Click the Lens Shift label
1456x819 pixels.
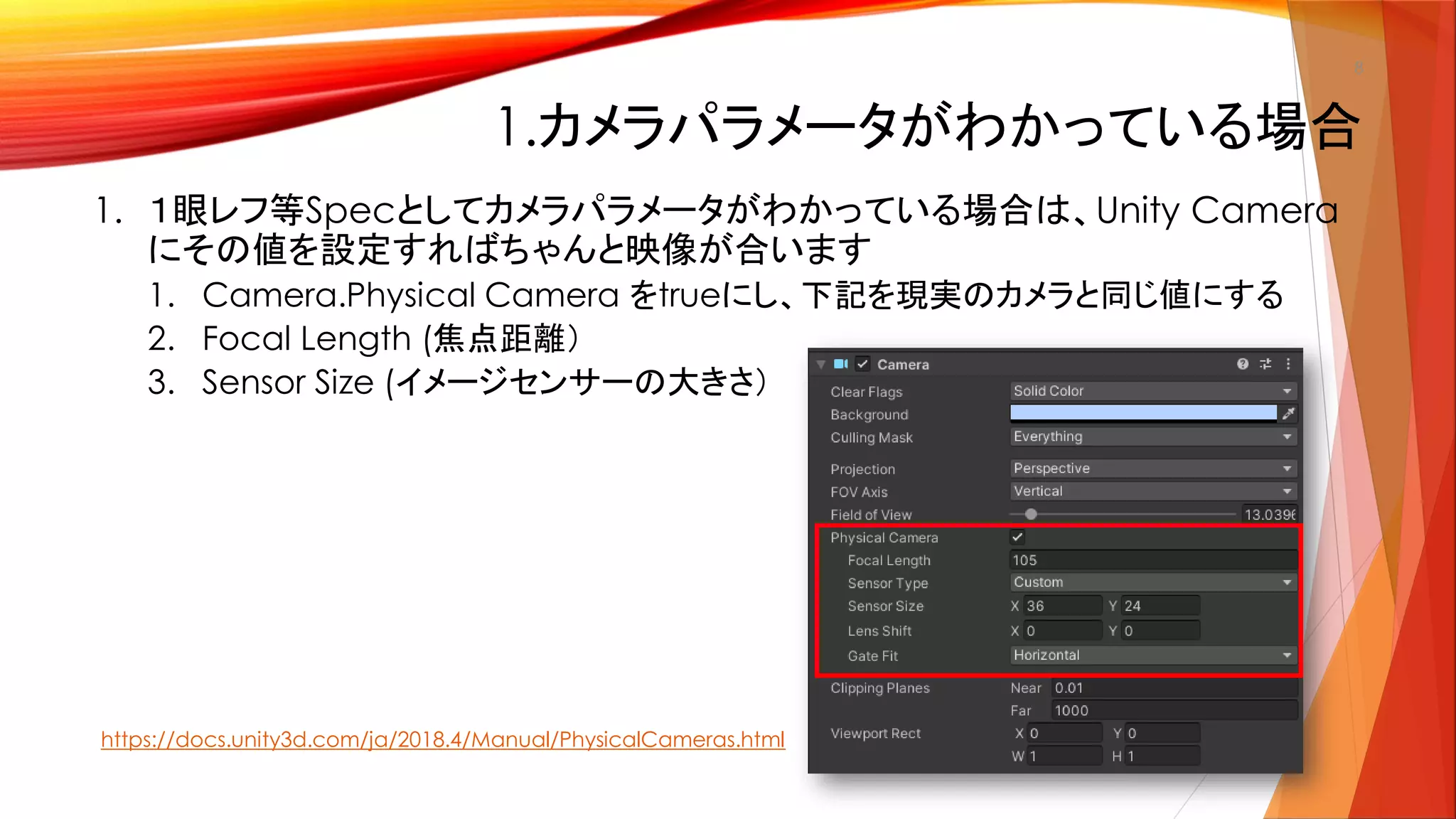click(879, 631)
